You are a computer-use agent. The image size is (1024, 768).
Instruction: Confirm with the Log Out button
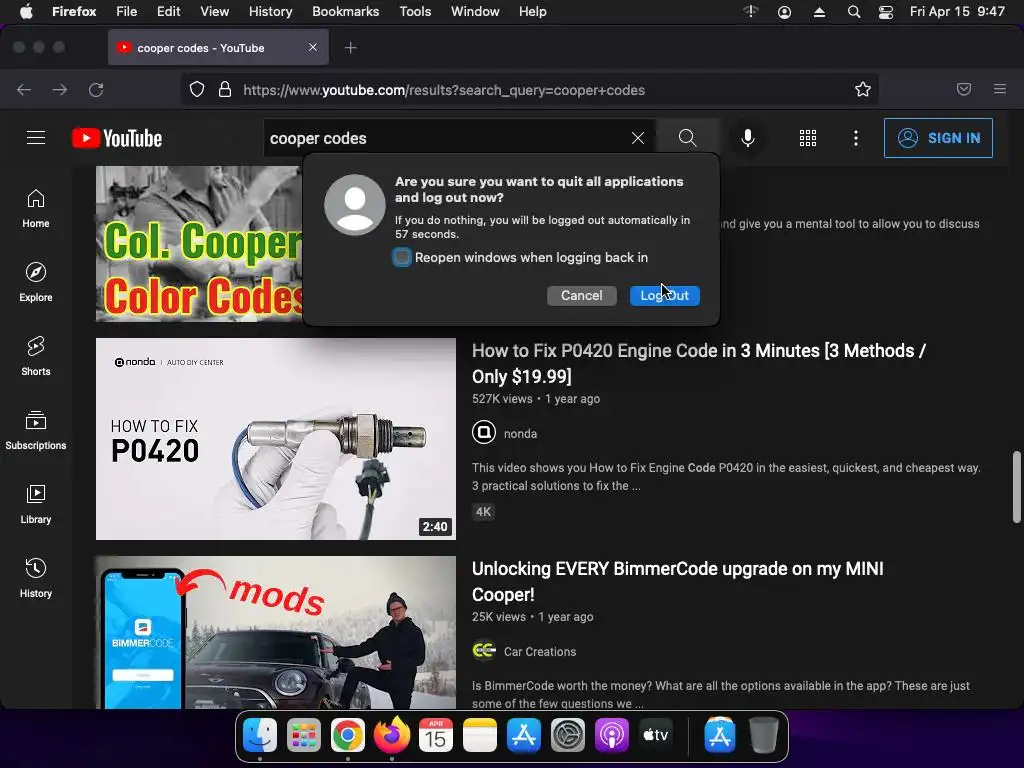[x=664, y=295]
